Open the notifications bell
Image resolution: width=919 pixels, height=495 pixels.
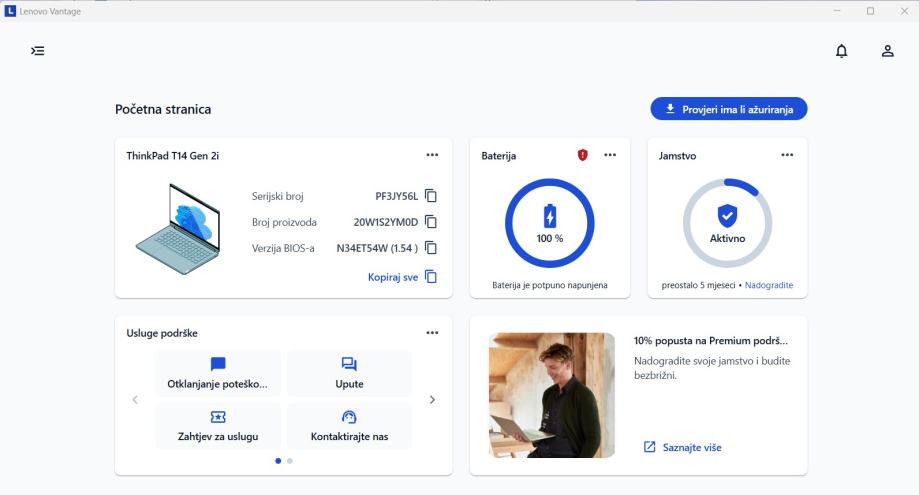point(842,51)
